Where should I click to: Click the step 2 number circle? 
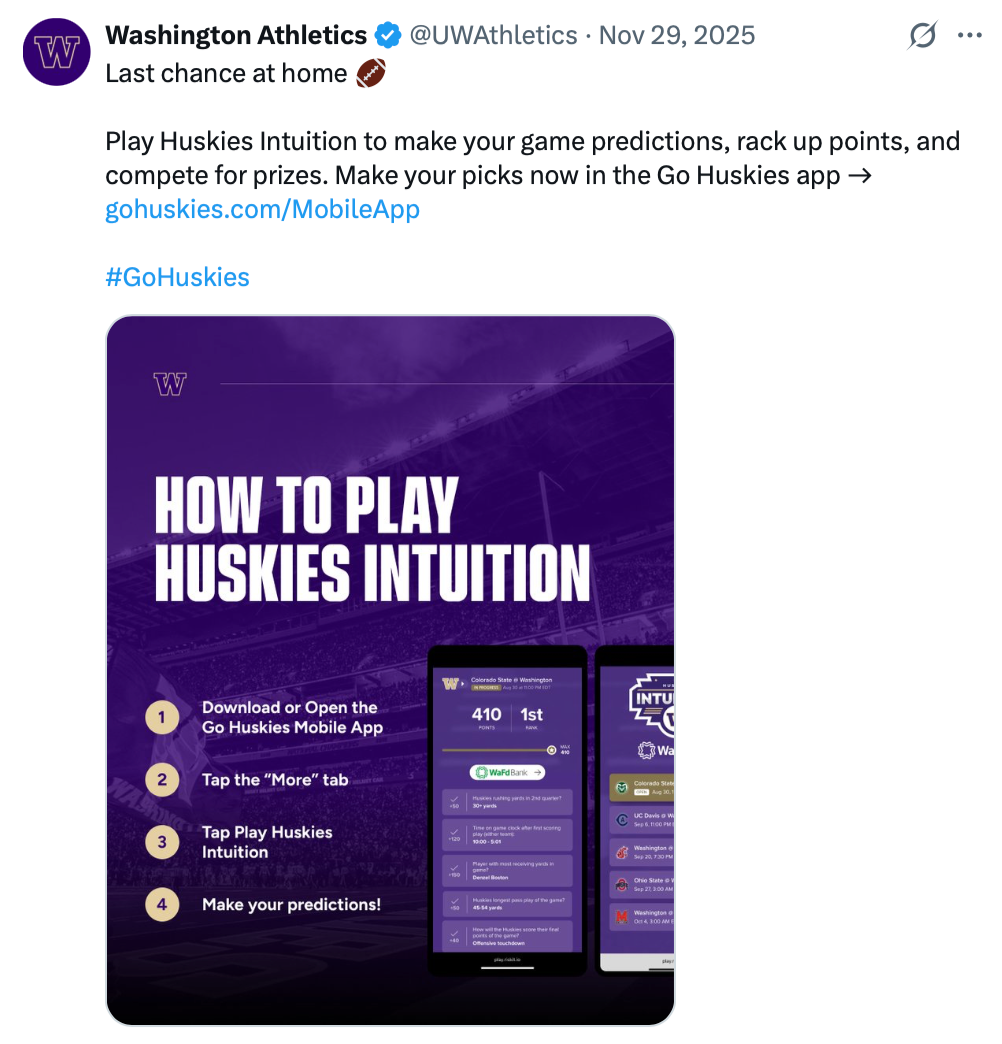click(162, 779)
